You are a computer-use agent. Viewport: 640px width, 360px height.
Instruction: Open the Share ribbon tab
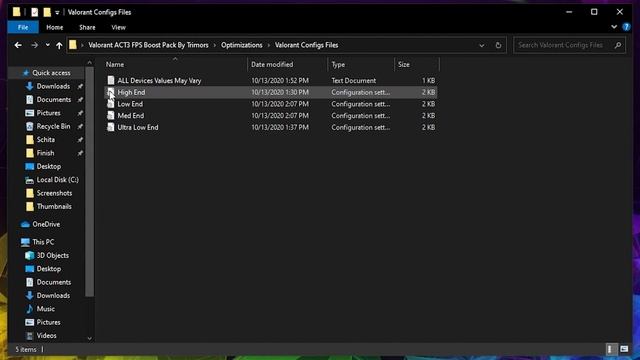coord(87,27)
